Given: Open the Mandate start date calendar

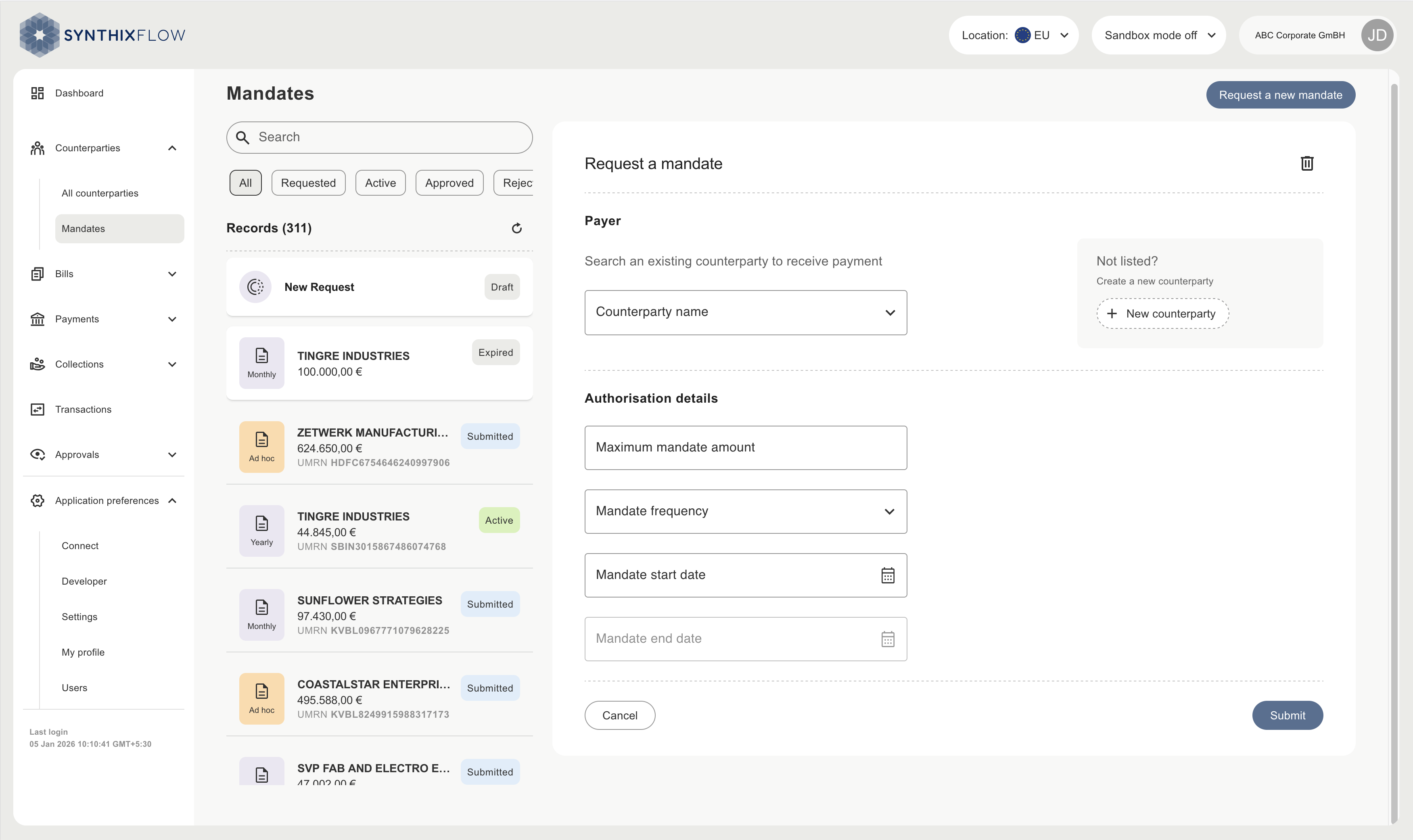Looking at the screenshot, I should (x=888, y=576).
